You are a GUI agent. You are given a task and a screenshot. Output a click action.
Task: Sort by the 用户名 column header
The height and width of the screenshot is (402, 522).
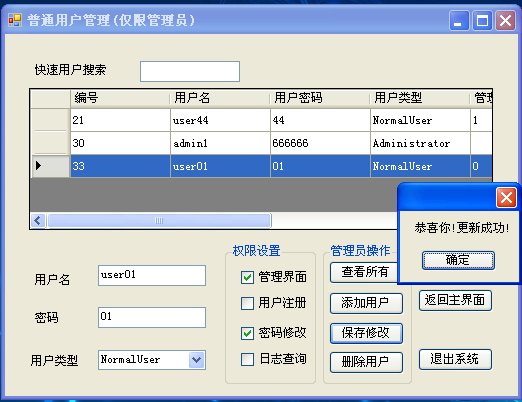(220, 98)
